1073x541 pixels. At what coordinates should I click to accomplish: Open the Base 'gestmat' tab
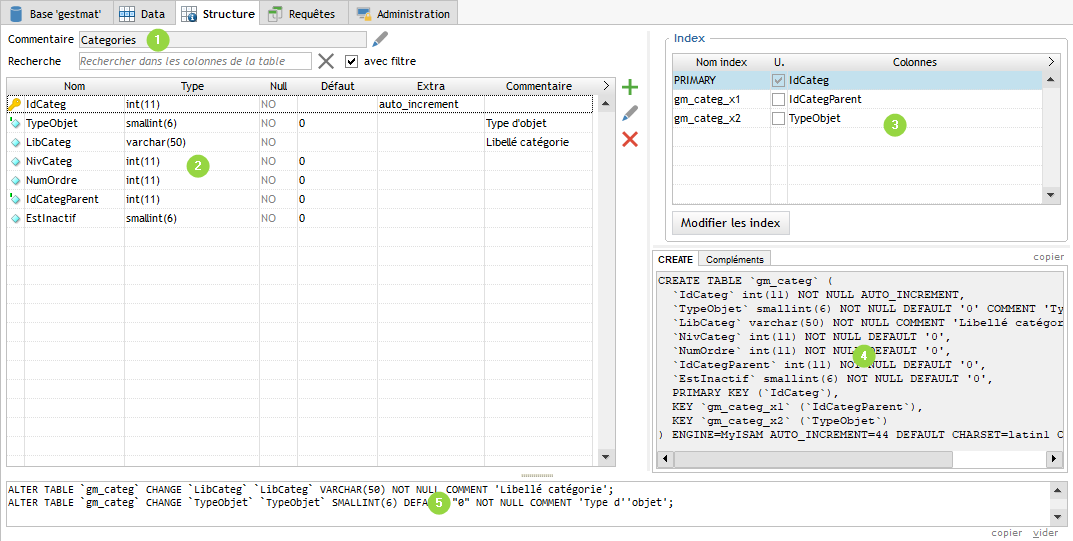(x=55, y=13)
